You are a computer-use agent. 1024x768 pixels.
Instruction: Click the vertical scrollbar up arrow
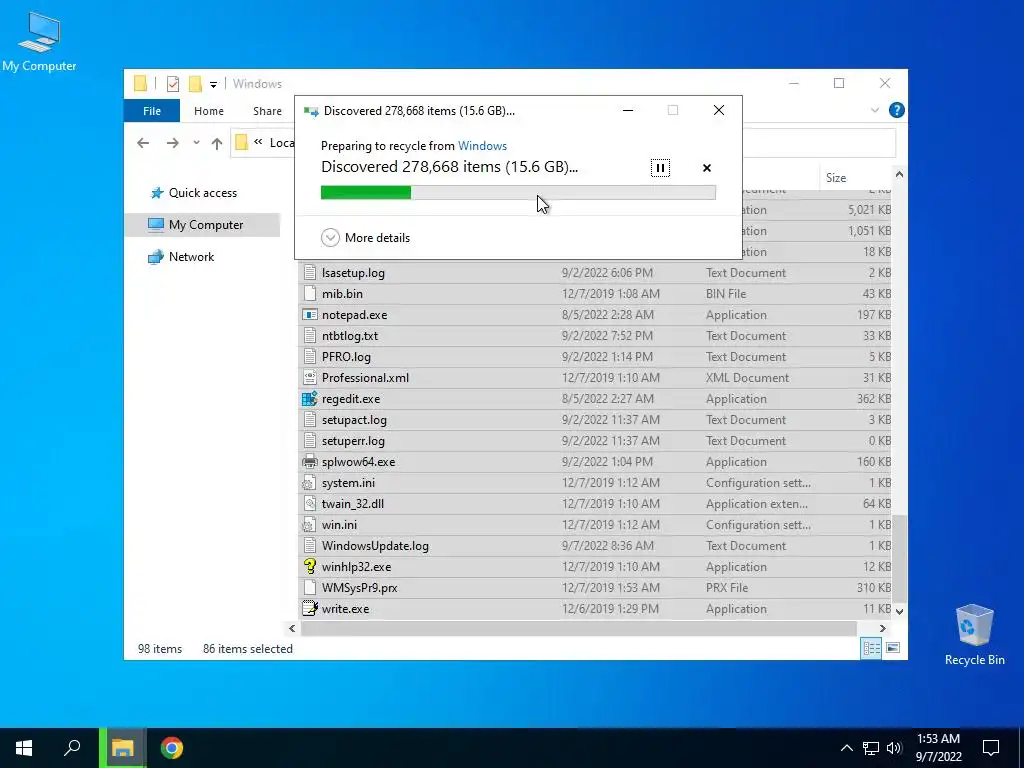tap(899, 174)
